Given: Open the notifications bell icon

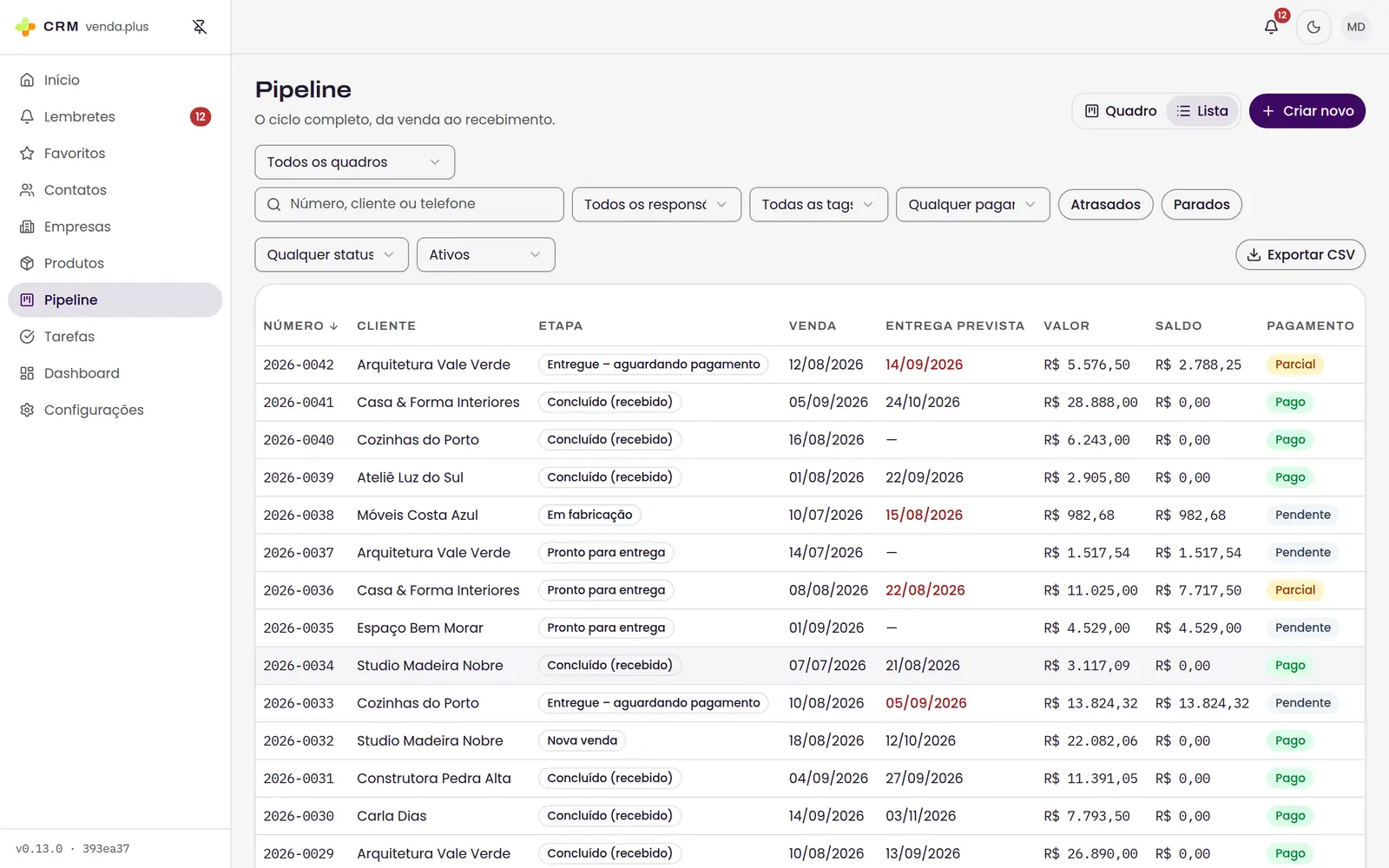Looking at the screenshot, I should (x=1271, y=27).
